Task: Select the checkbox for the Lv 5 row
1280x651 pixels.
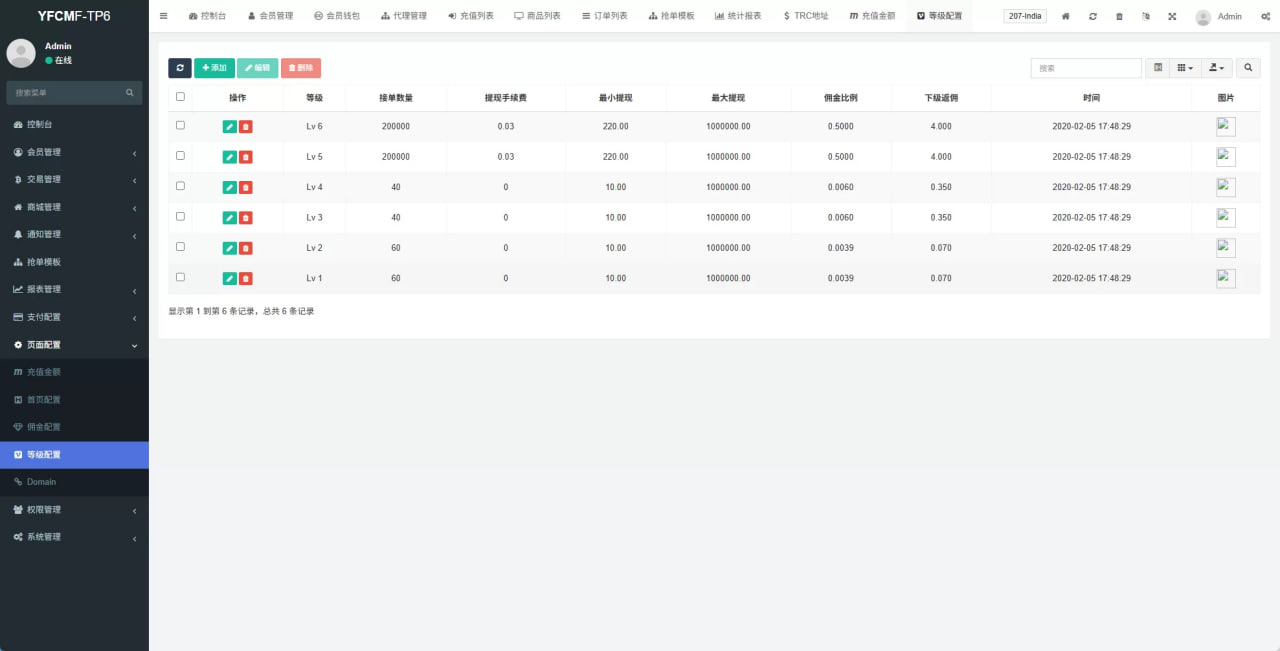Action: 180,156
